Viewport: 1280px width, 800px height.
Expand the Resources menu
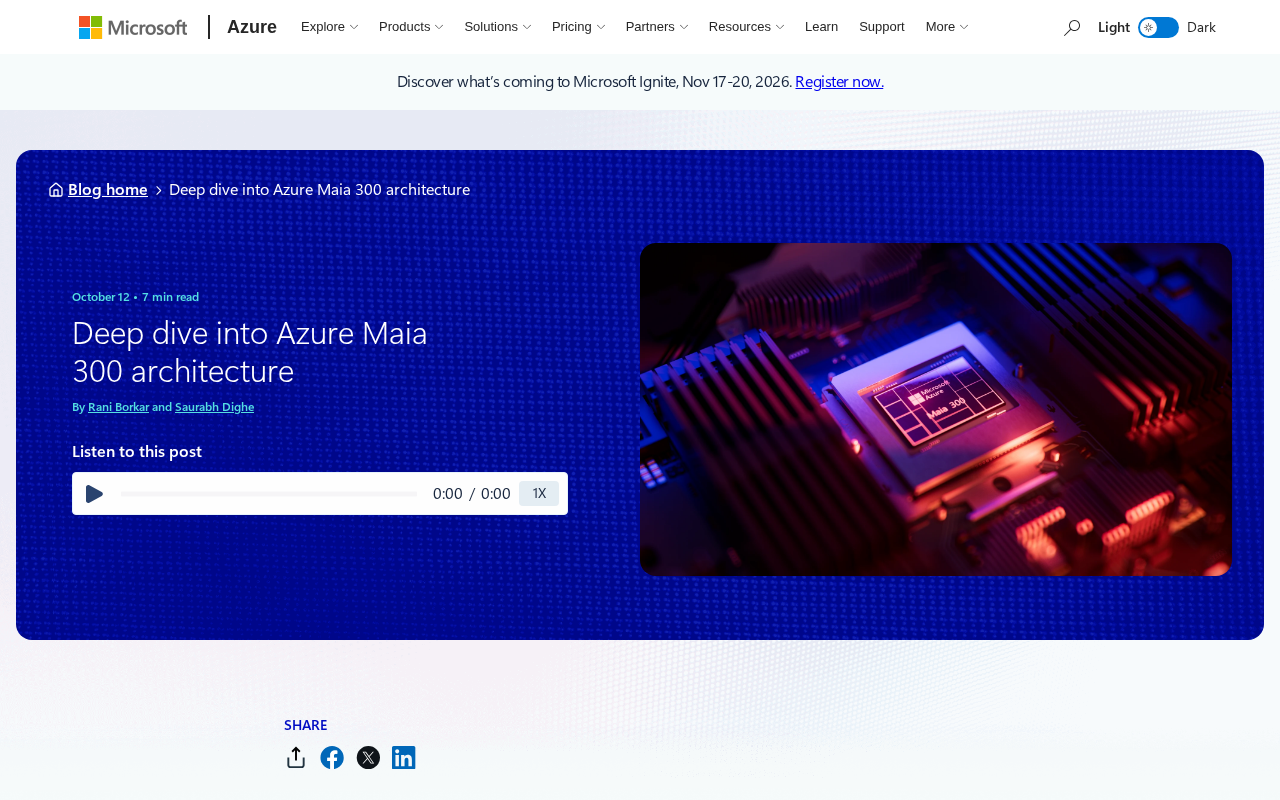(746, 27)
